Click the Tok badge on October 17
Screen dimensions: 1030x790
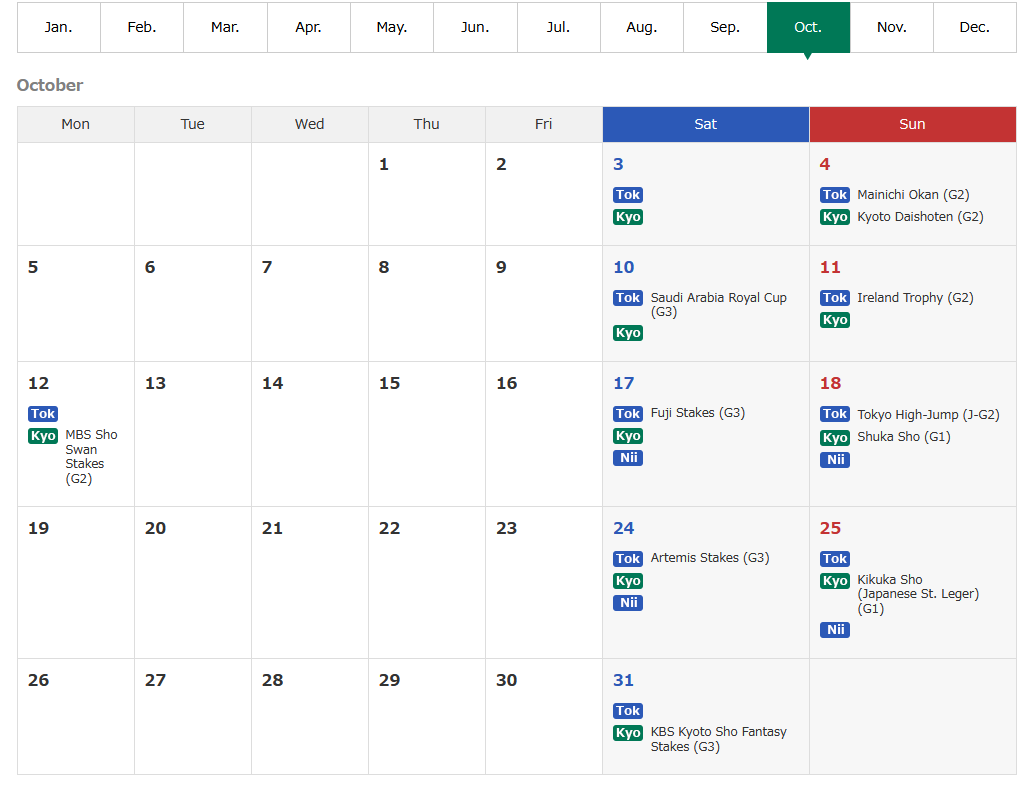628,414
